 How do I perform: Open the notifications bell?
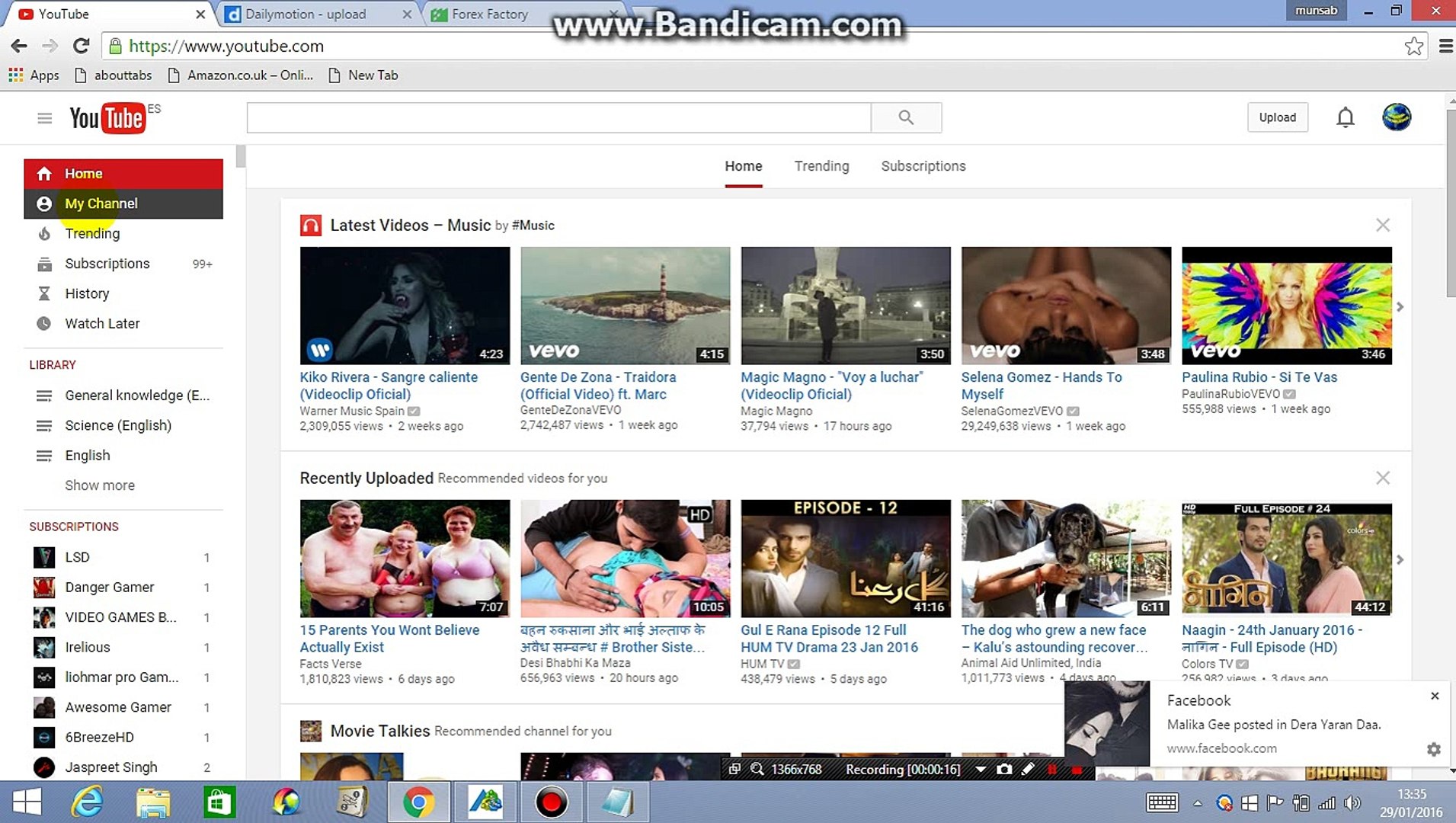1346,117
